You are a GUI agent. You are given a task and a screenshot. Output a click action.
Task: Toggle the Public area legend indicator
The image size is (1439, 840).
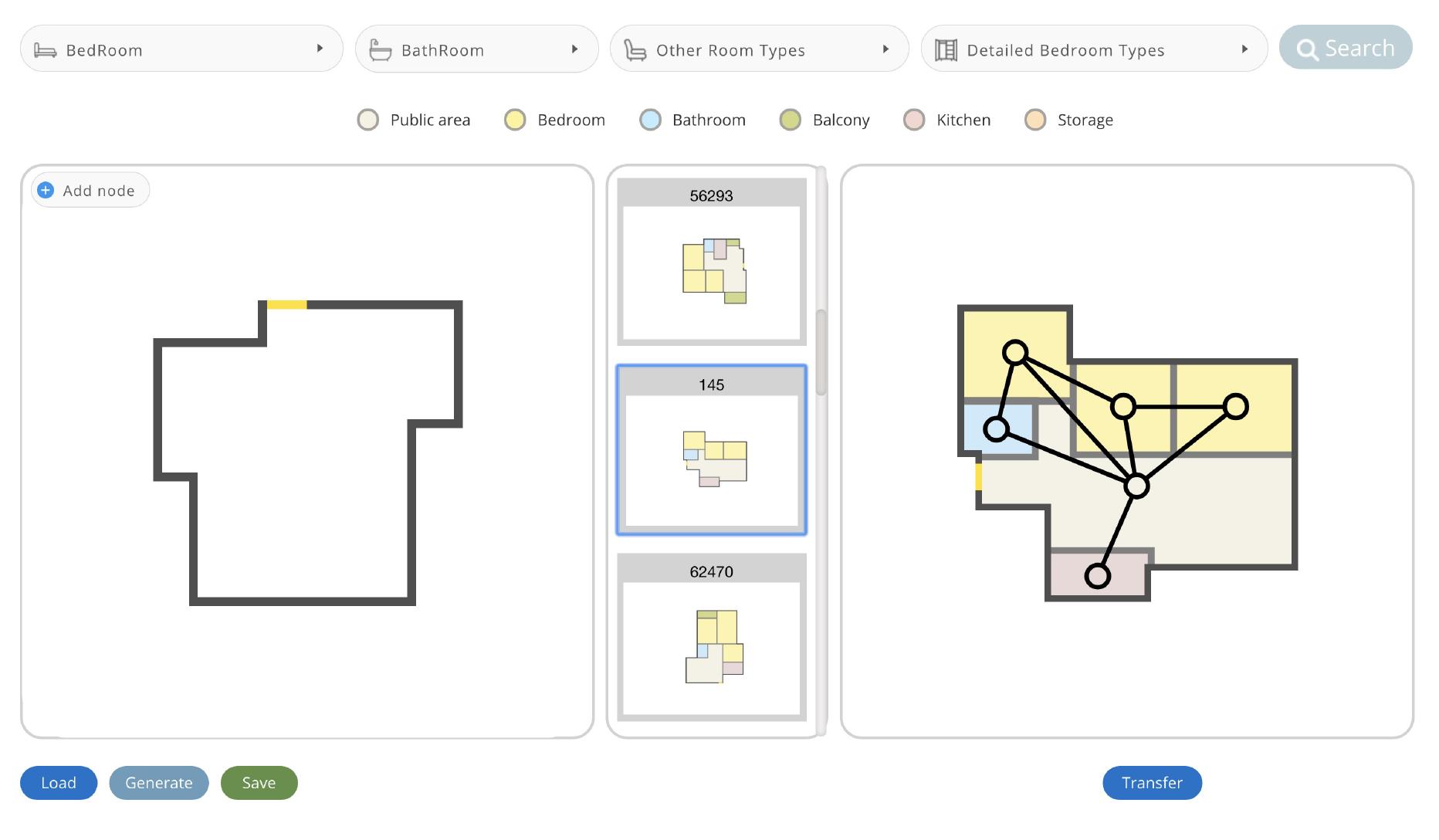[x=368, y=120]
